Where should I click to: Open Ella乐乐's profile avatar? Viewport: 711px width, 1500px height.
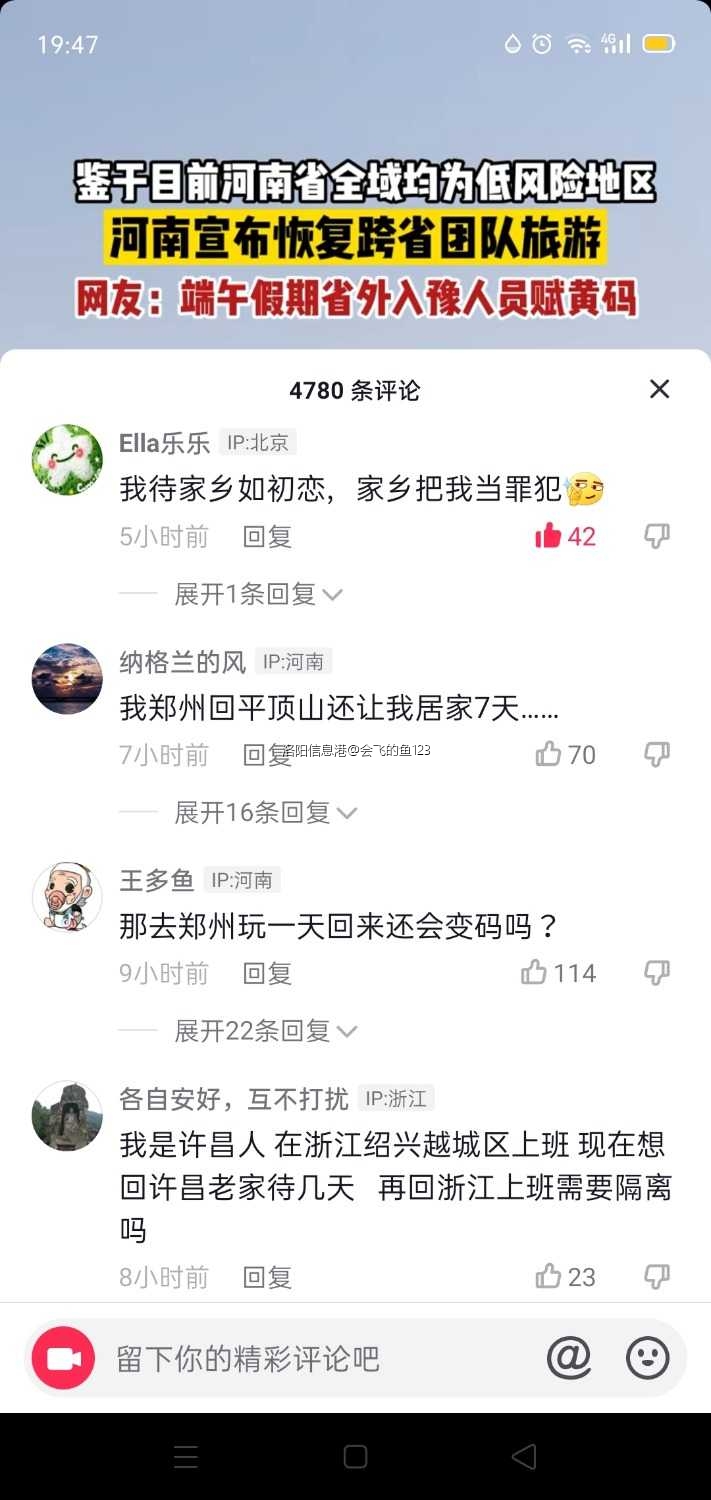[x=67, y=459]
